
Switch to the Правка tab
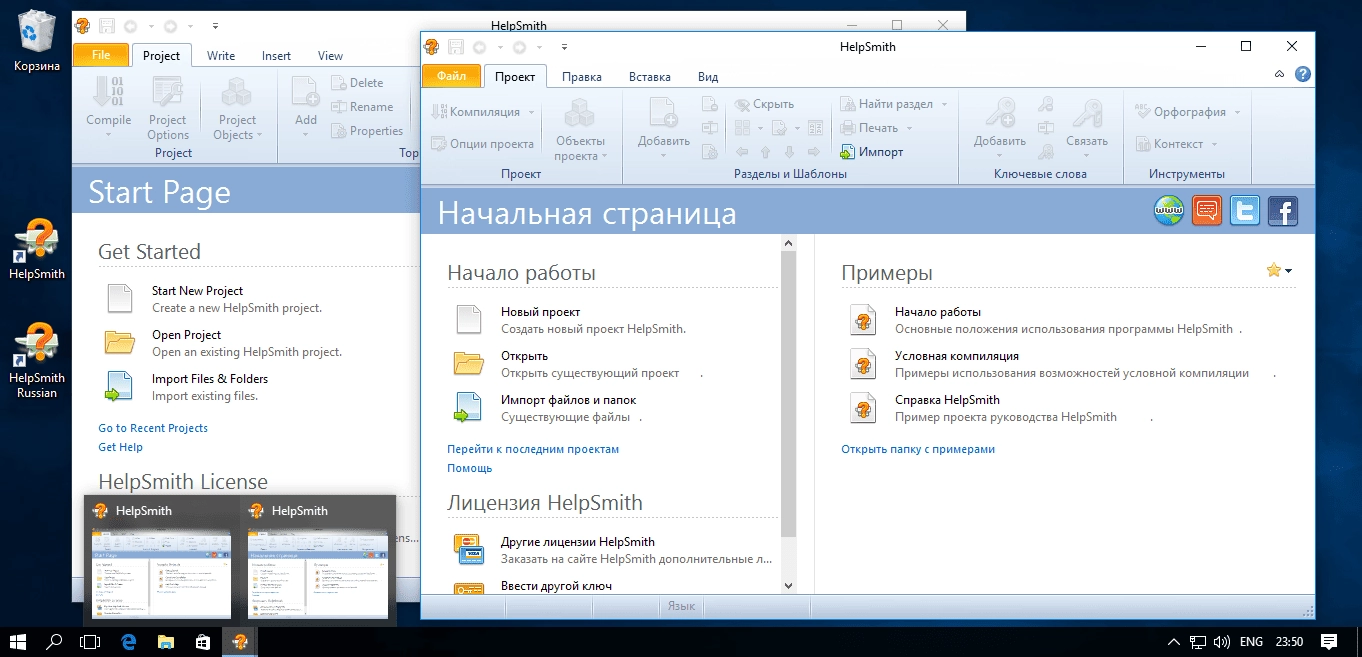click(582, 76)
